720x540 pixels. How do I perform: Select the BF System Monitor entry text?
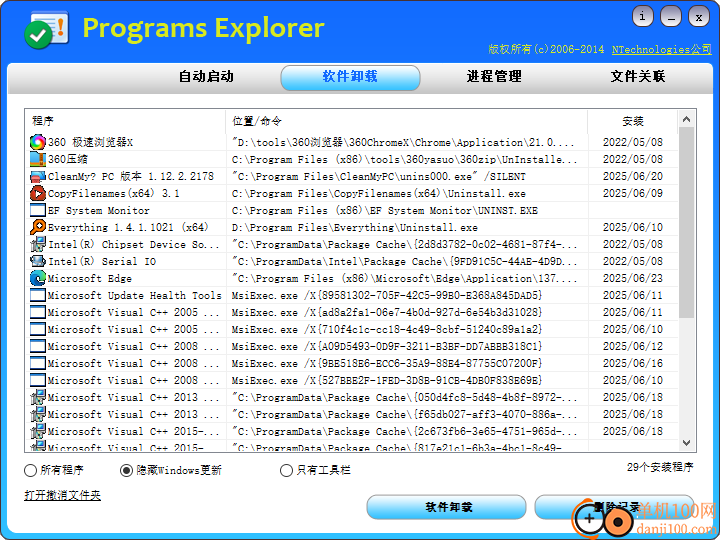99,210
